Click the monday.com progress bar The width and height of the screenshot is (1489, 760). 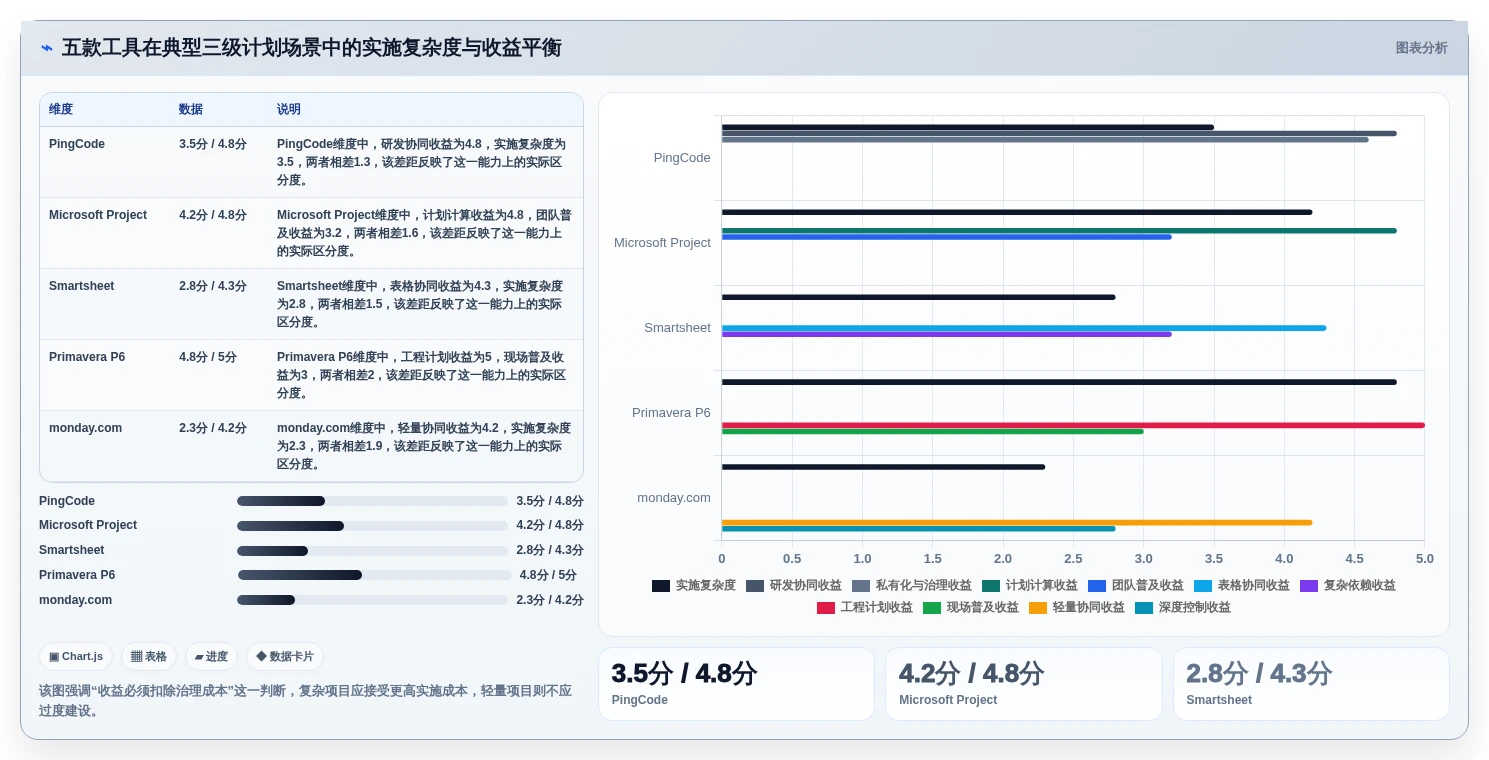click(x=372, y=600)
